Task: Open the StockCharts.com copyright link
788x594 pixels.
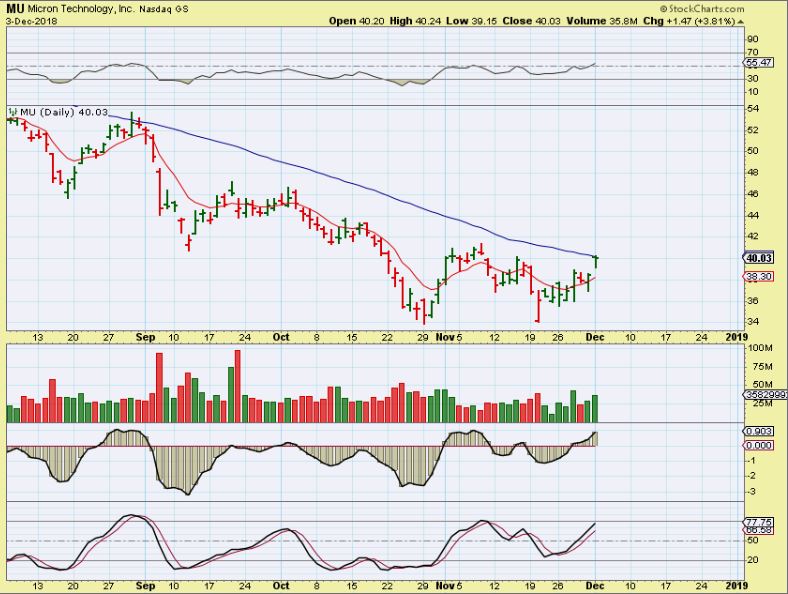Action: pos(702,9)
